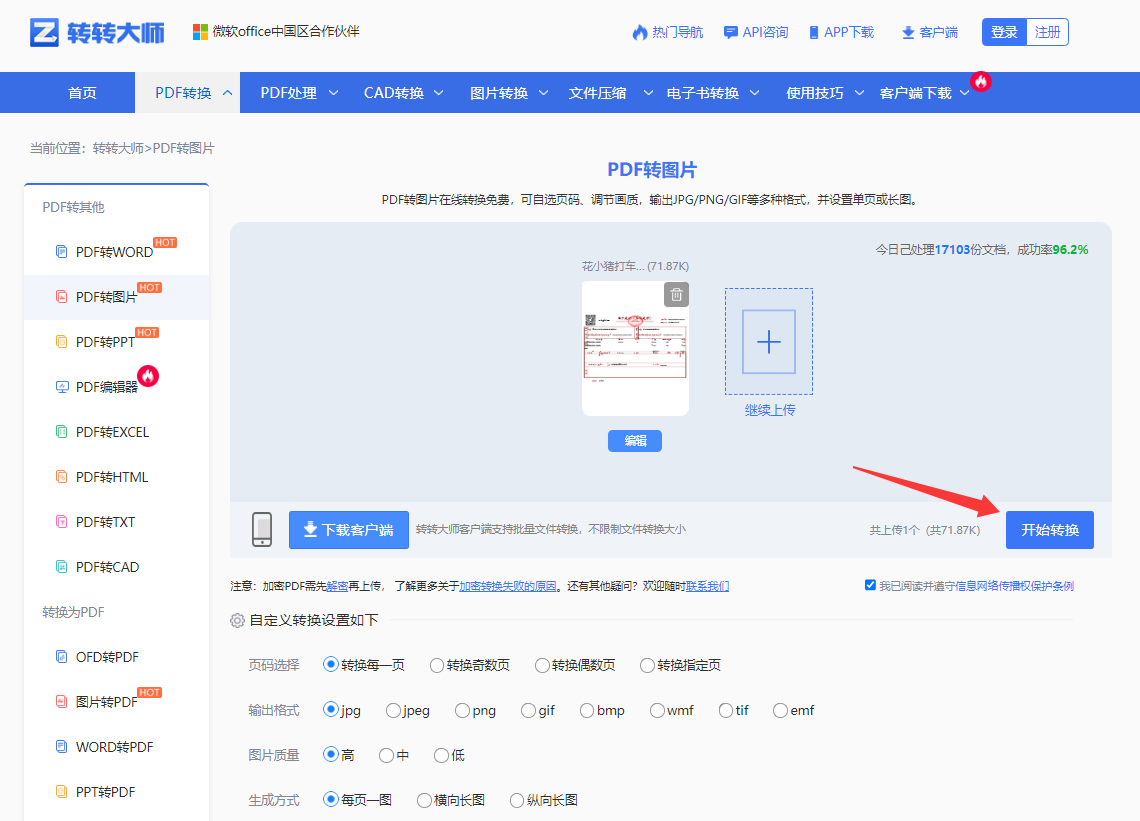Expand the CAD转换 dropdown menu

pos(439,93)
